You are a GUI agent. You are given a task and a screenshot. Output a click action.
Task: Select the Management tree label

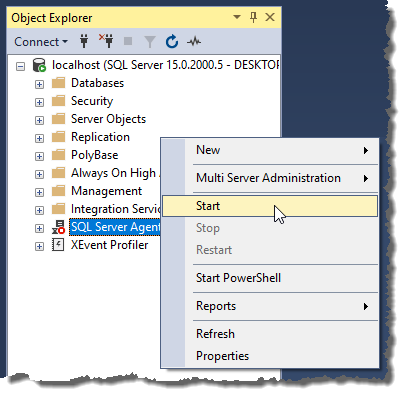coord(106,191)
